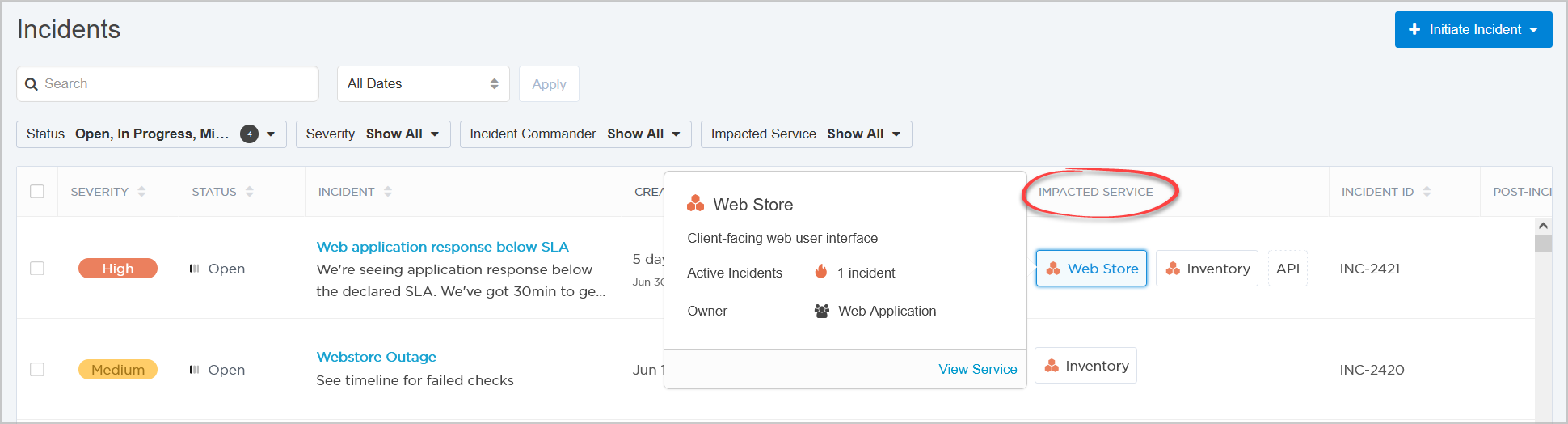Image resolution: width=1568 pixels, height=424 pixels.
Task: Click the flame icon beside 1 incident
Action: coord(821,271)
